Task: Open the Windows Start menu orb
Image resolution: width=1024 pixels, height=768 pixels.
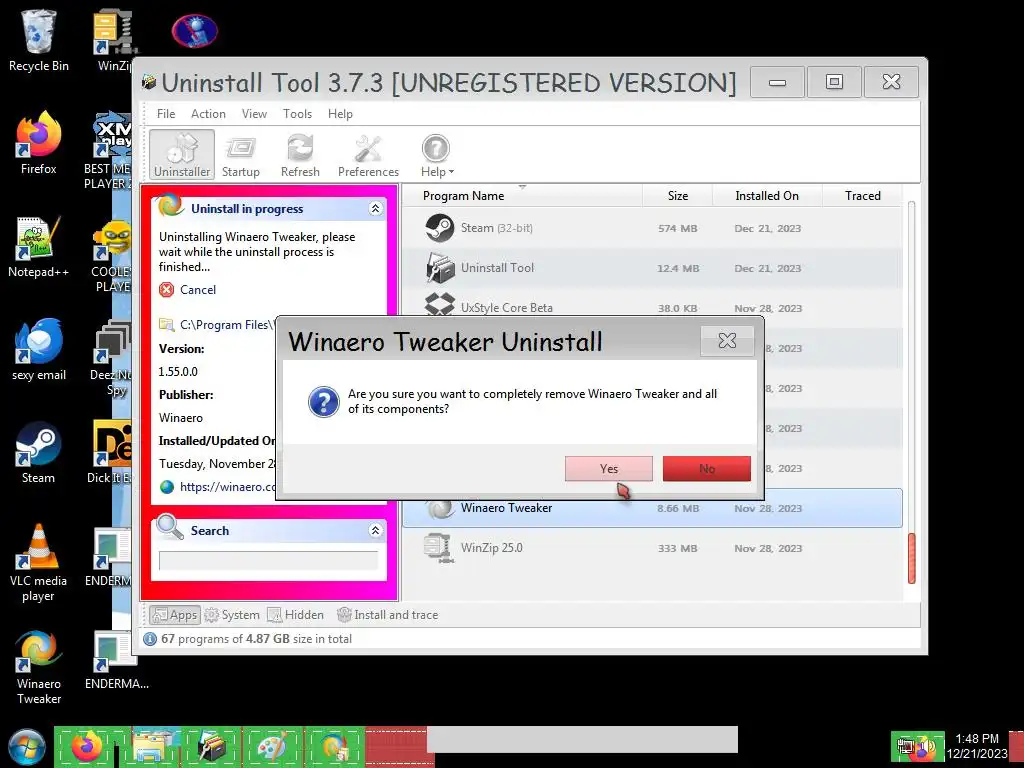Action: point(27,748)
